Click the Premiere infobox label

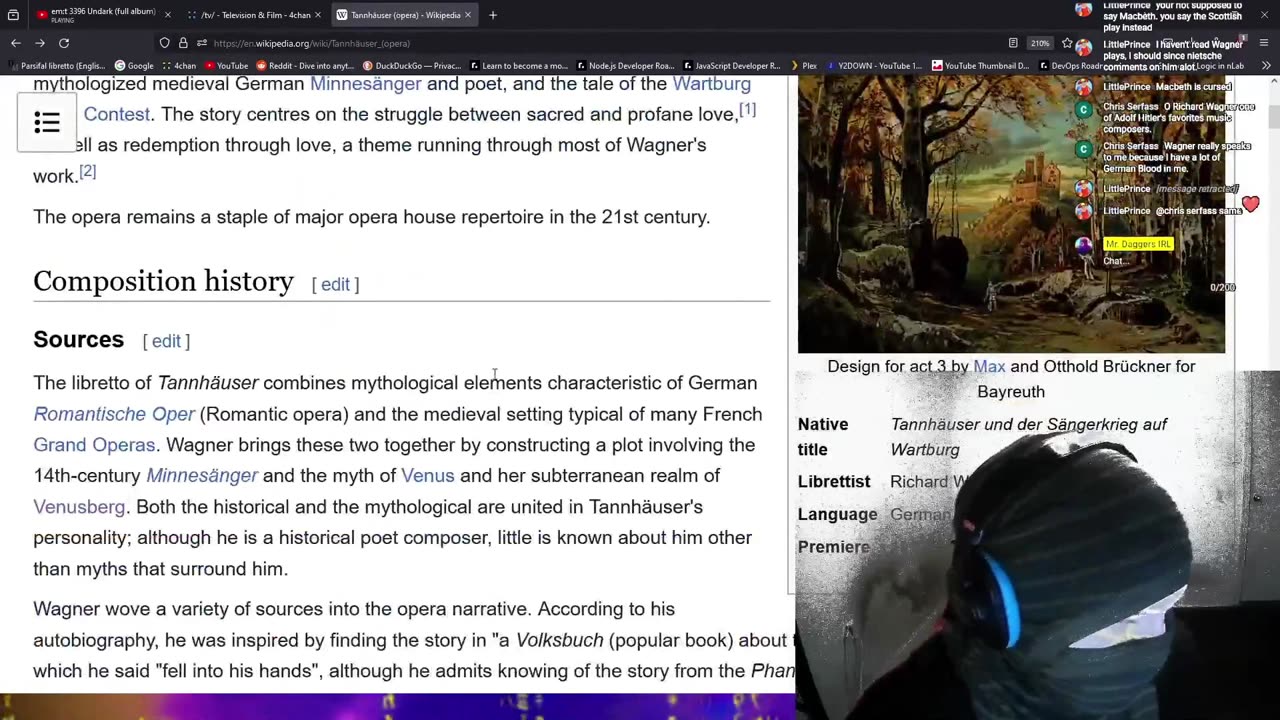[834, 547]
